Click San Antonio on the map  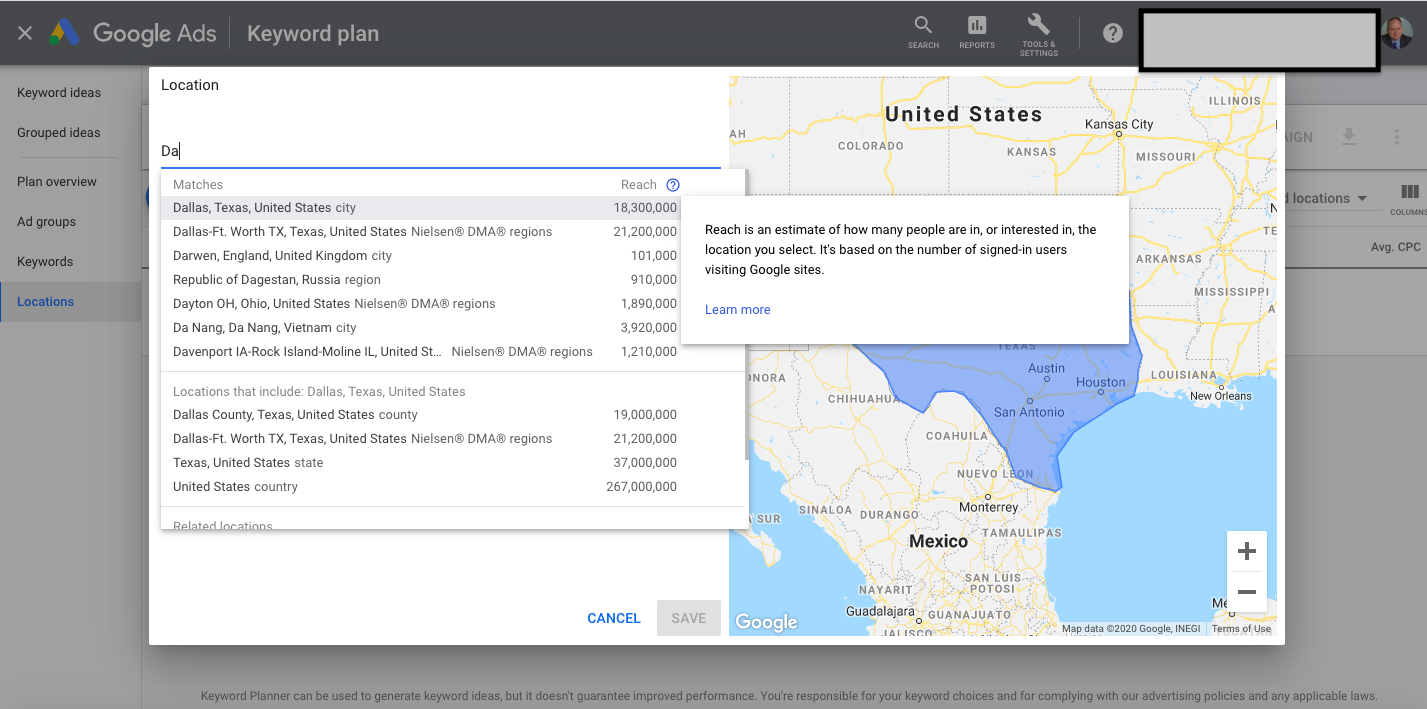point(1029,412)
